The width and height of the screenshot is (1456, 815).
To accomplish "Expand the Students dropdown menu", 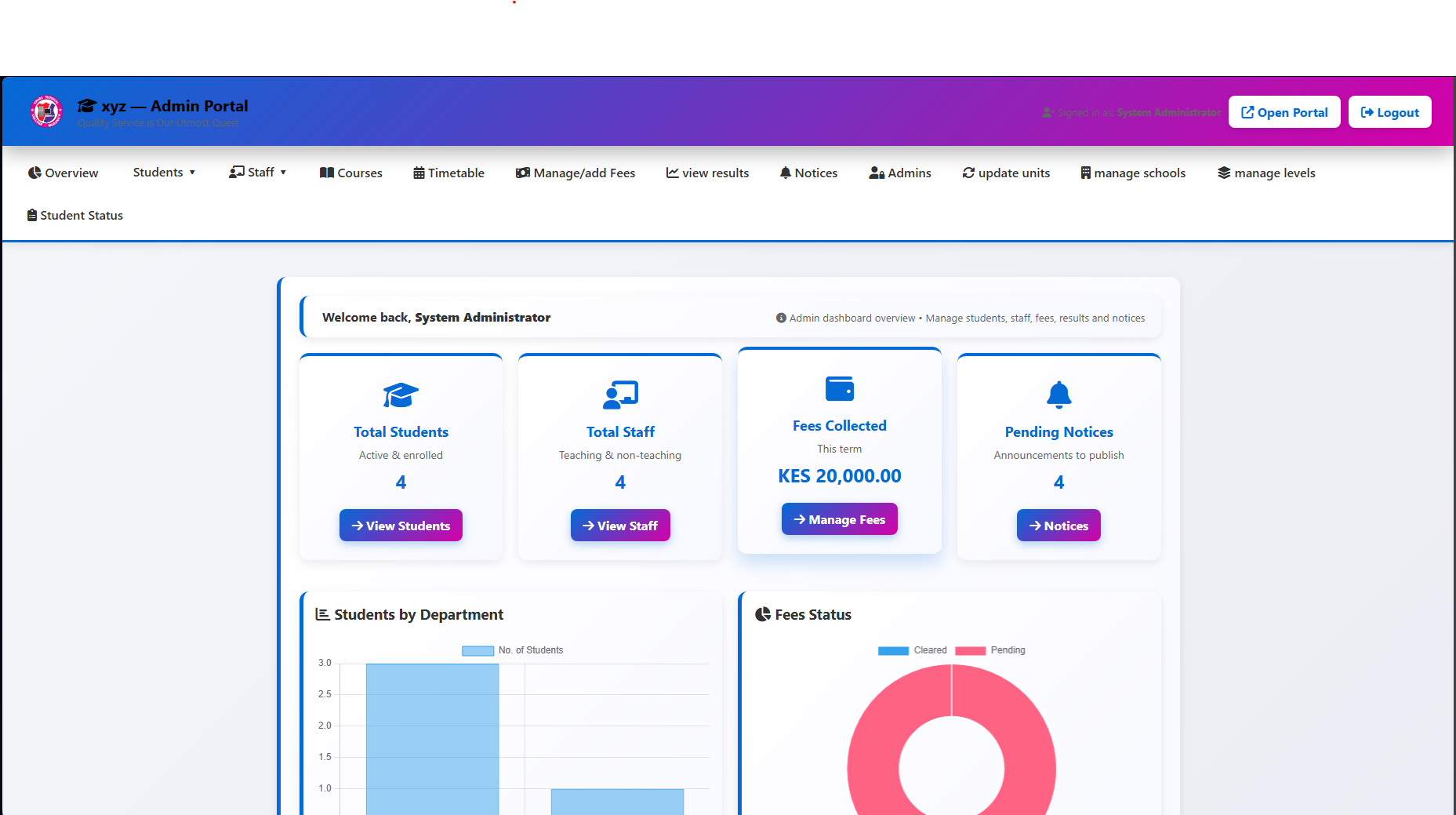I will 164,172.
